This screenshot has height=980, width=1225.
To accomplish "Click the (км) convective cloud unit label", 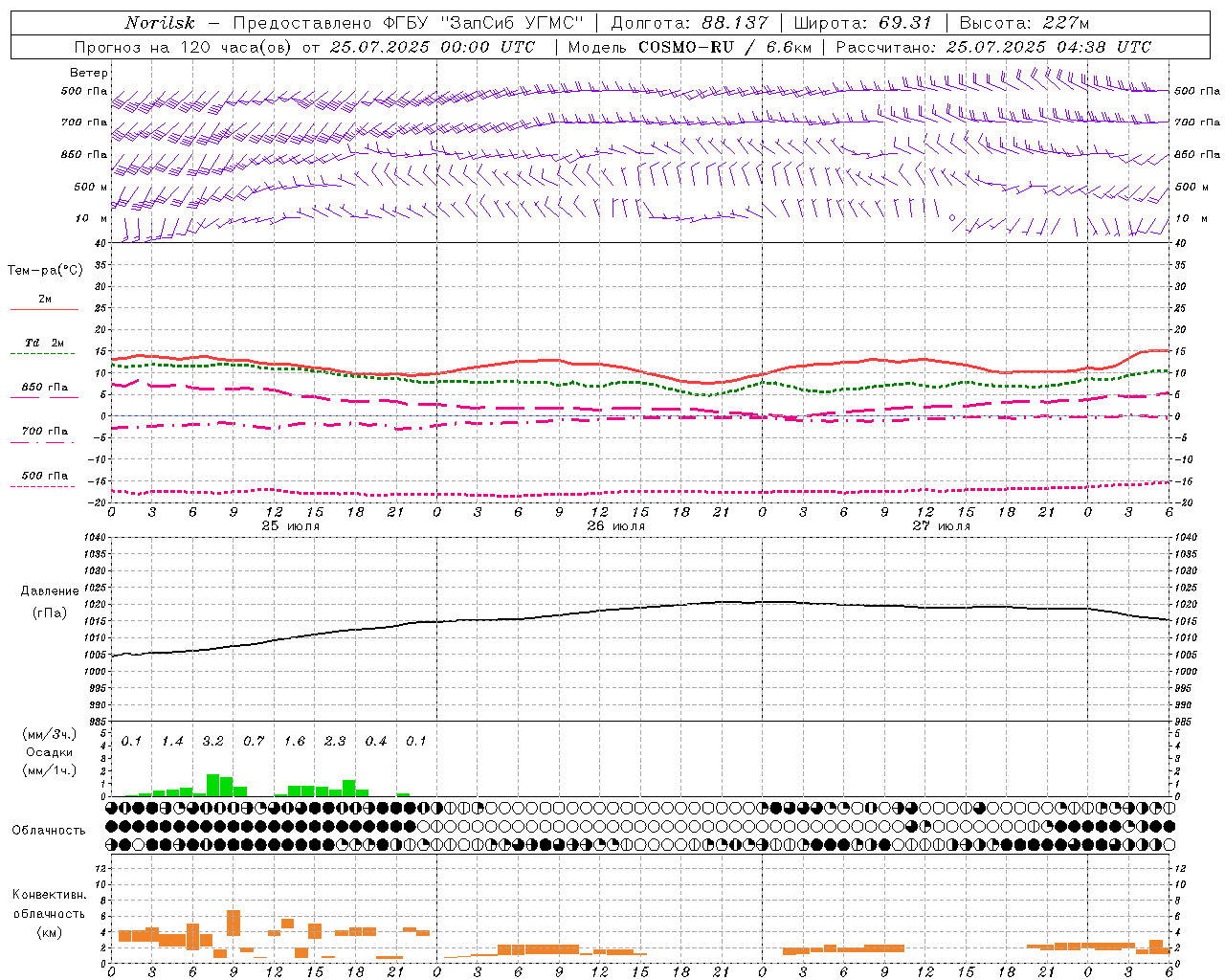I will point(51,931).
